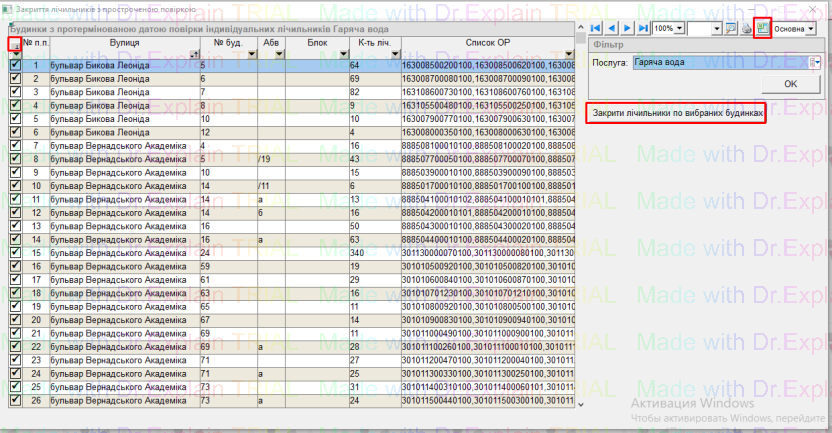Open print preview magnifier icon

[x=731, y=28]
